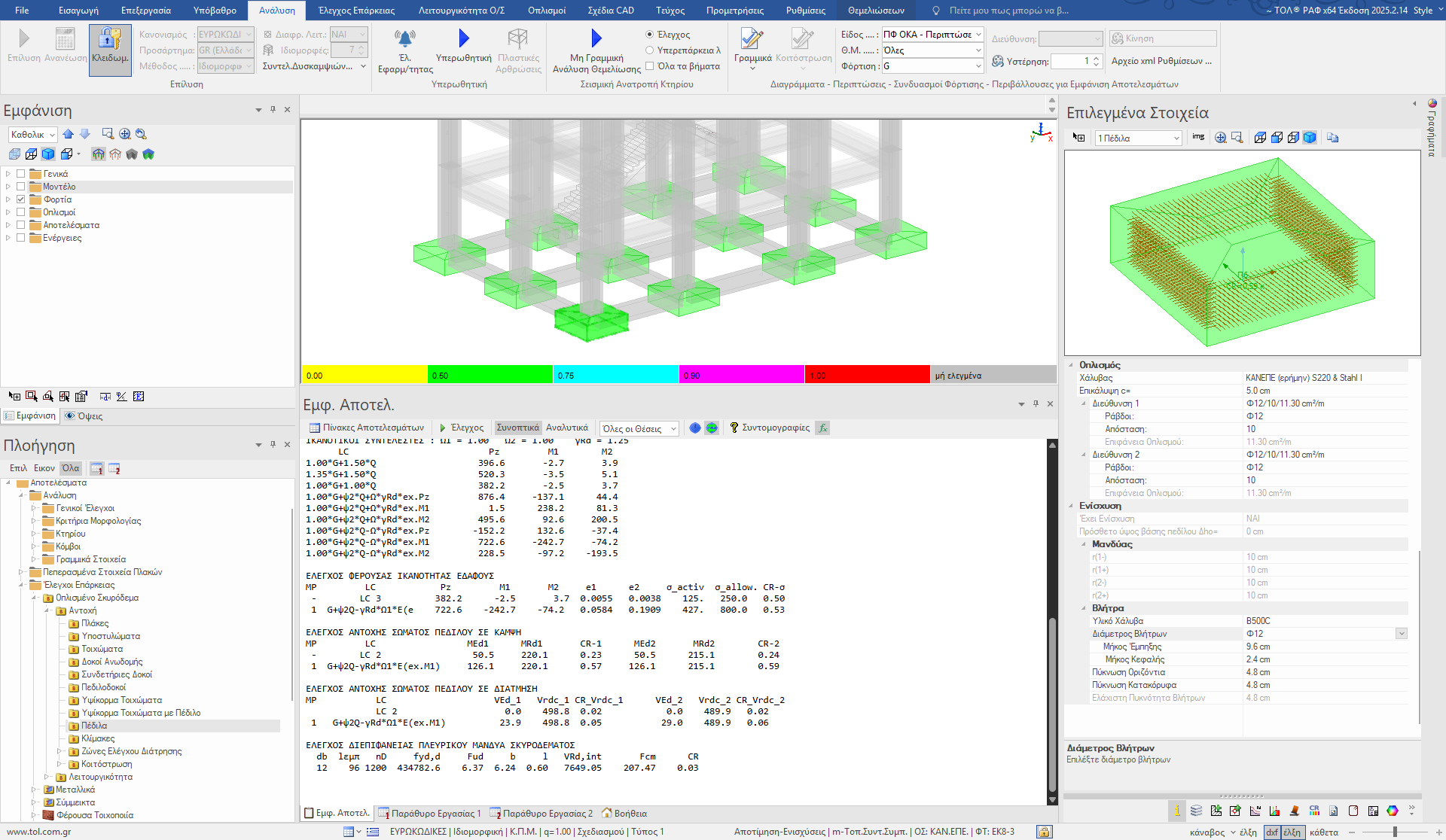1446x840 pixels.
Task: Click Αρχείο xml Ρυθμίσεων button
Action: click(1161, 61)
